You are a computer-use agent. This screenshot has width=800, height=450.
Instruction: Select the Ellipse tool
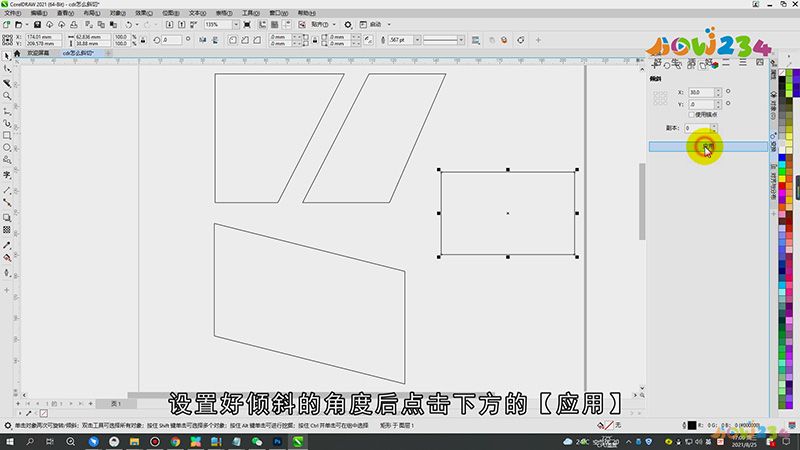point(7,148)
